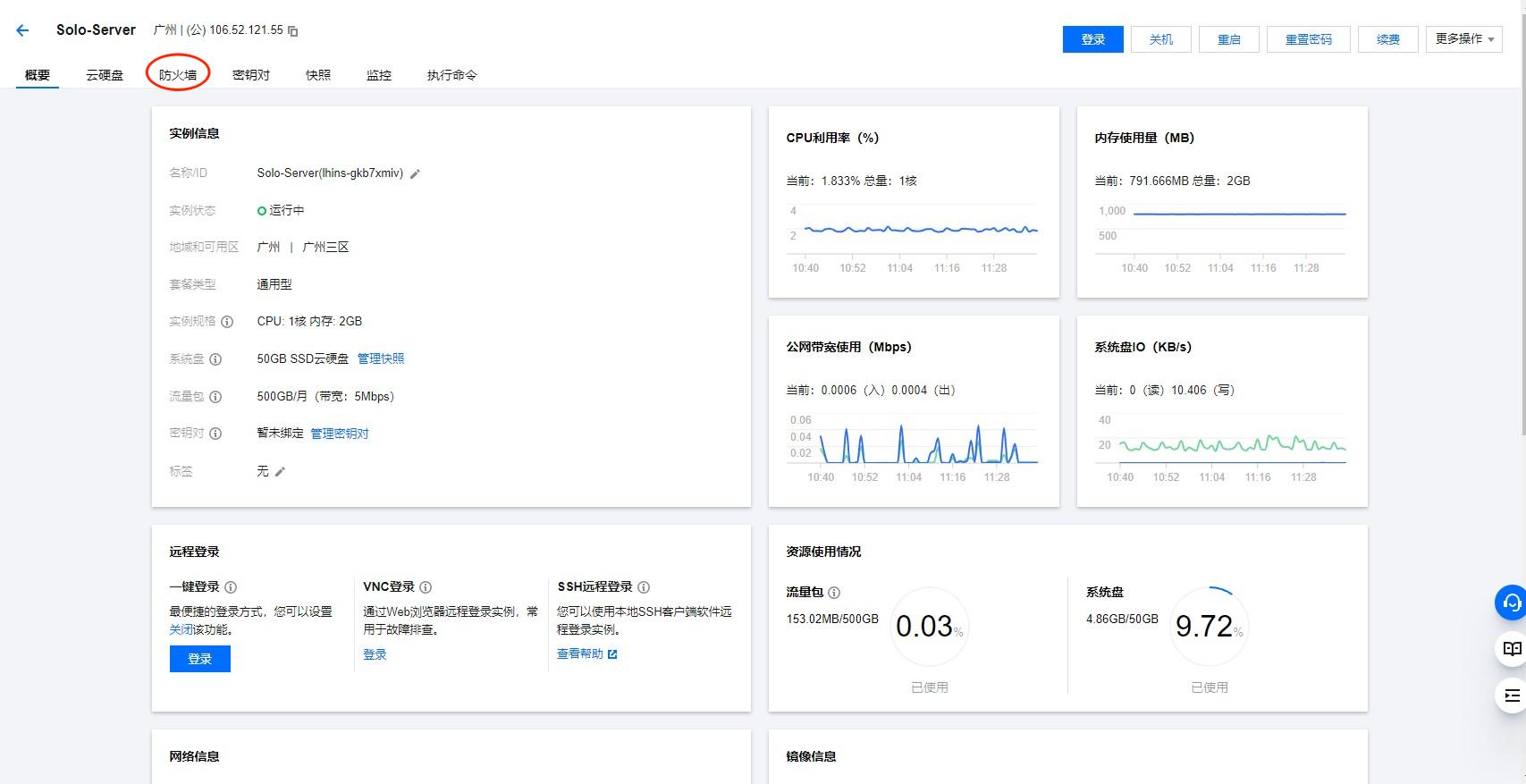This screenshot has height=784, width=1526.
Task: Go back using the left arrow icon
Action: point(22,30)
